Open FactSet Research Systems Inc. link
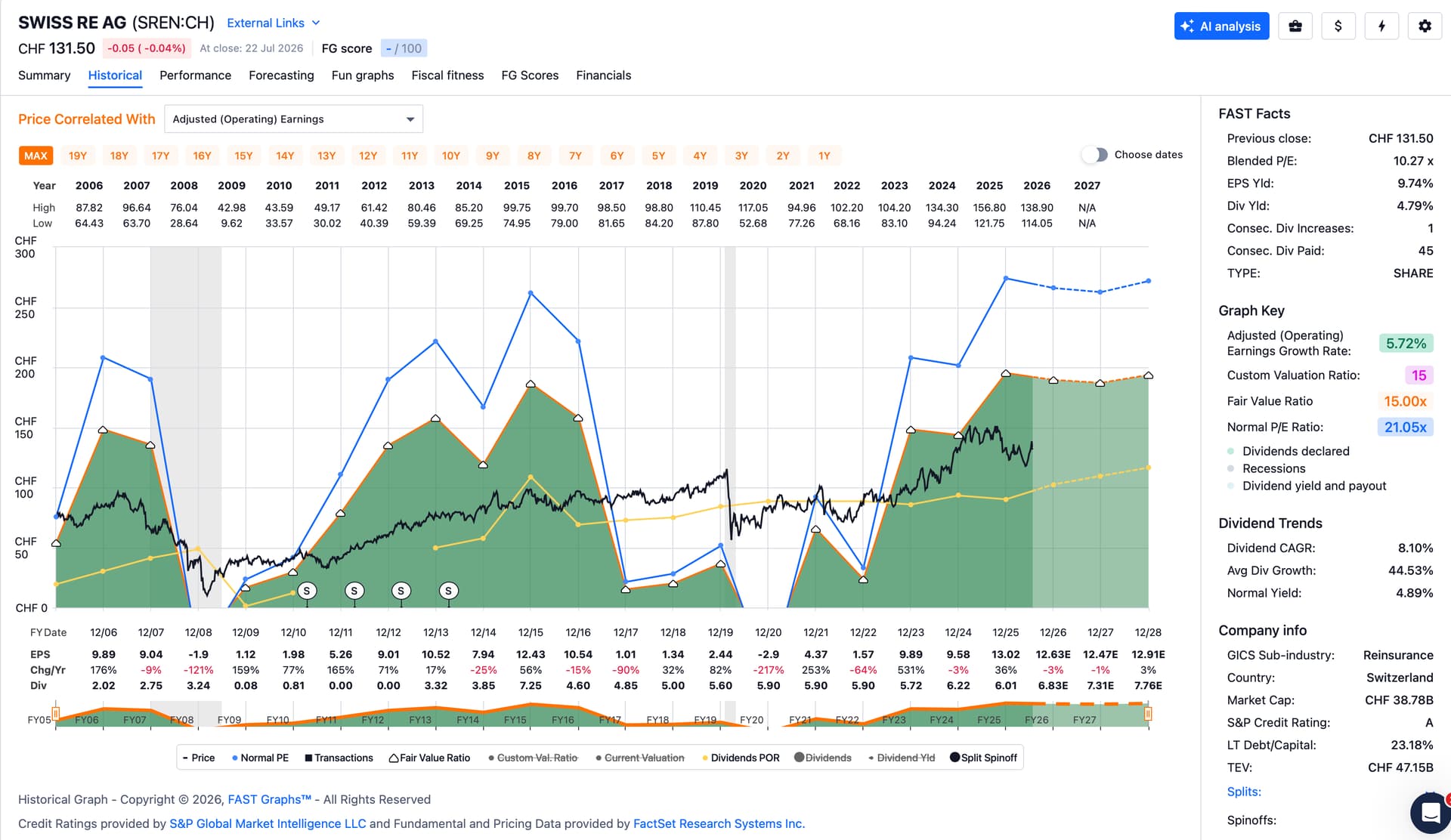 click(x=719, y=823)
